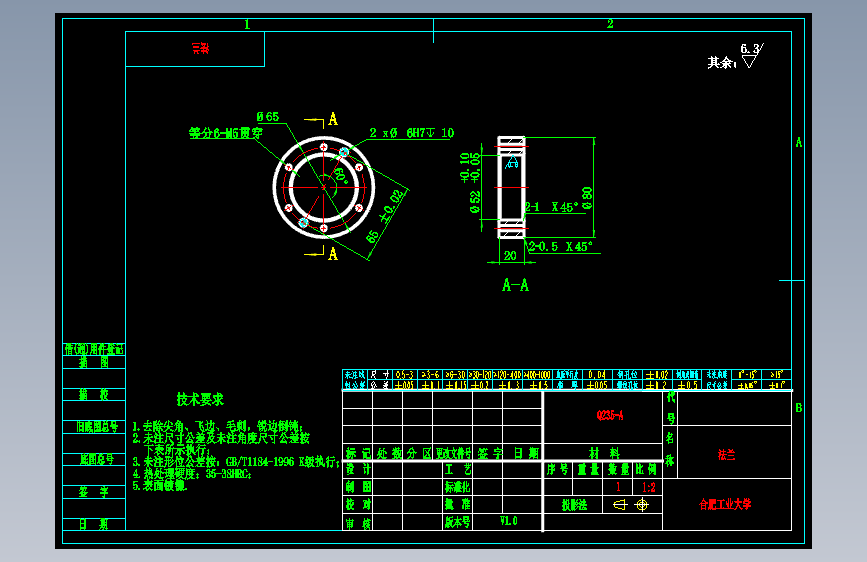The height and width of the screenshot is (562, 867).
Task: Select the 技术要求 heading
Action: pyautogui.click(x=200, y=399)
